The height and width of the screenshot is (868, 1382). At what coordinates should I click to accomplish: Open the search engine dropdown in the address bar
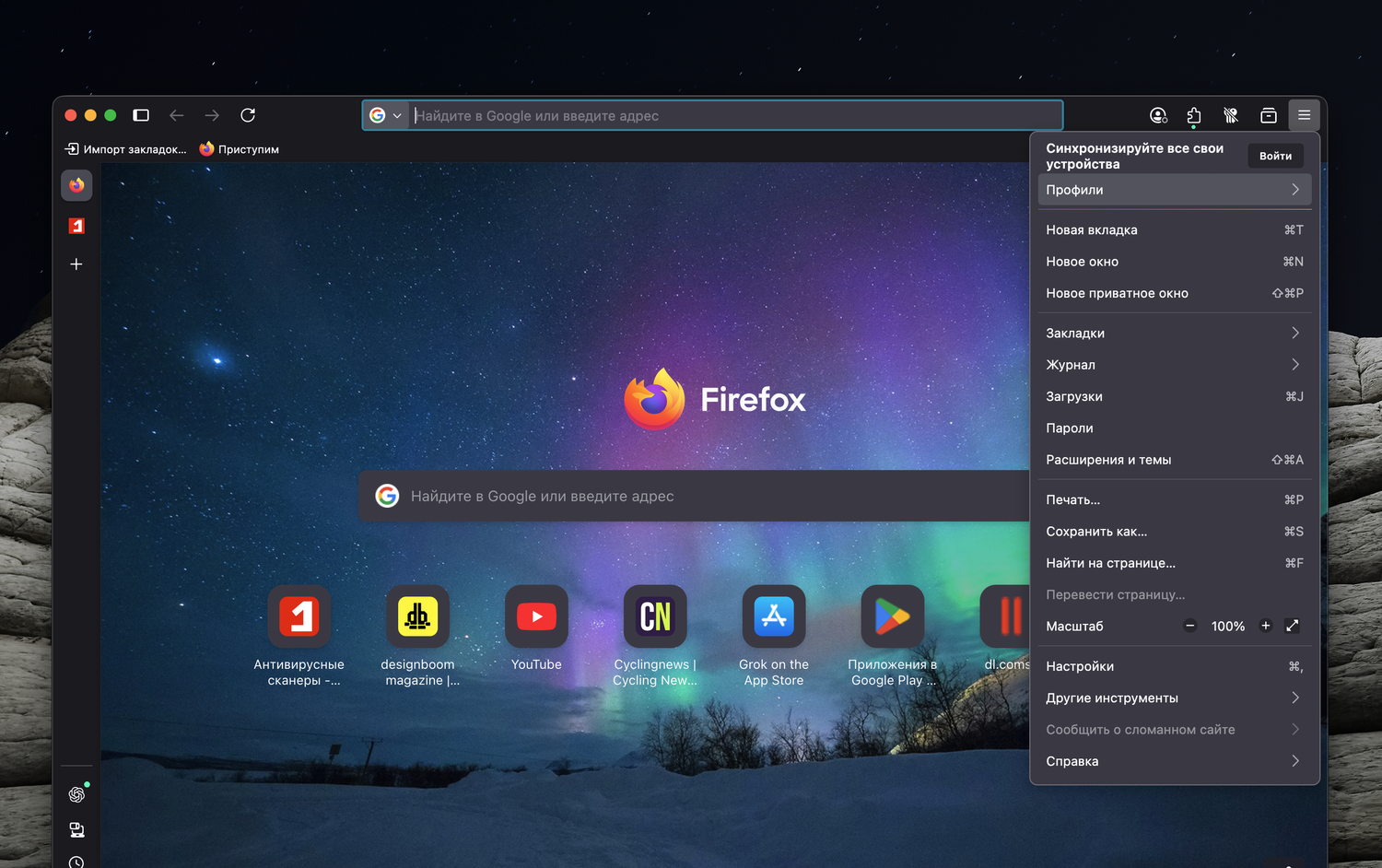pyautogui.click(x=386, y=115)
